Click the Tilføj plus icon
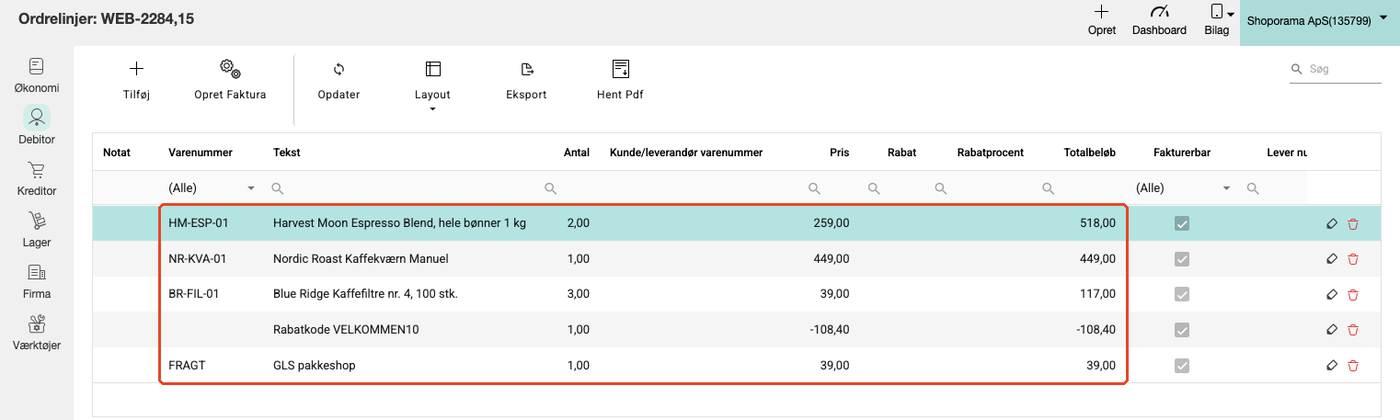 (x=137, y=69)
